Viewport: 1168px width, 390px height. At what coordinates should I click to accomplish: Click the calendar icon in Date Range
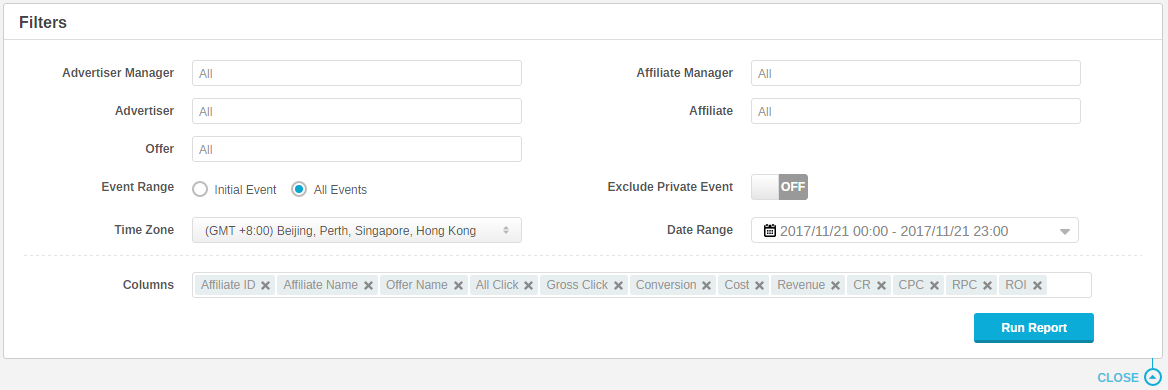[770, 231]
